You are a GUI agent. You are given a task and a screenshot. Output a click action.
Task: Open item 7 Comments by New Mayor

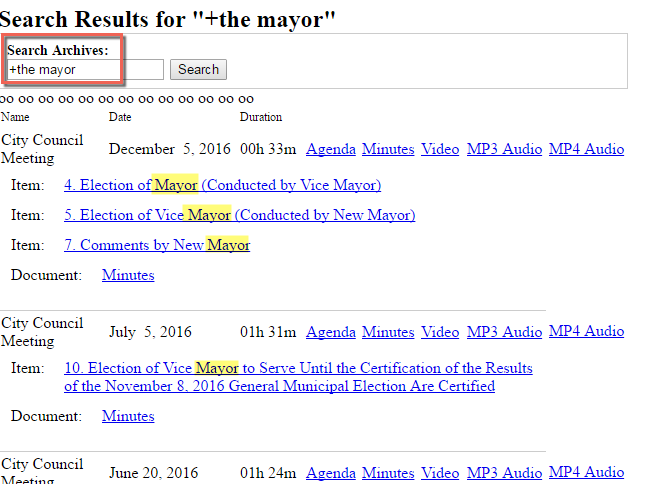pyautogui.click(x=157, y=245)
